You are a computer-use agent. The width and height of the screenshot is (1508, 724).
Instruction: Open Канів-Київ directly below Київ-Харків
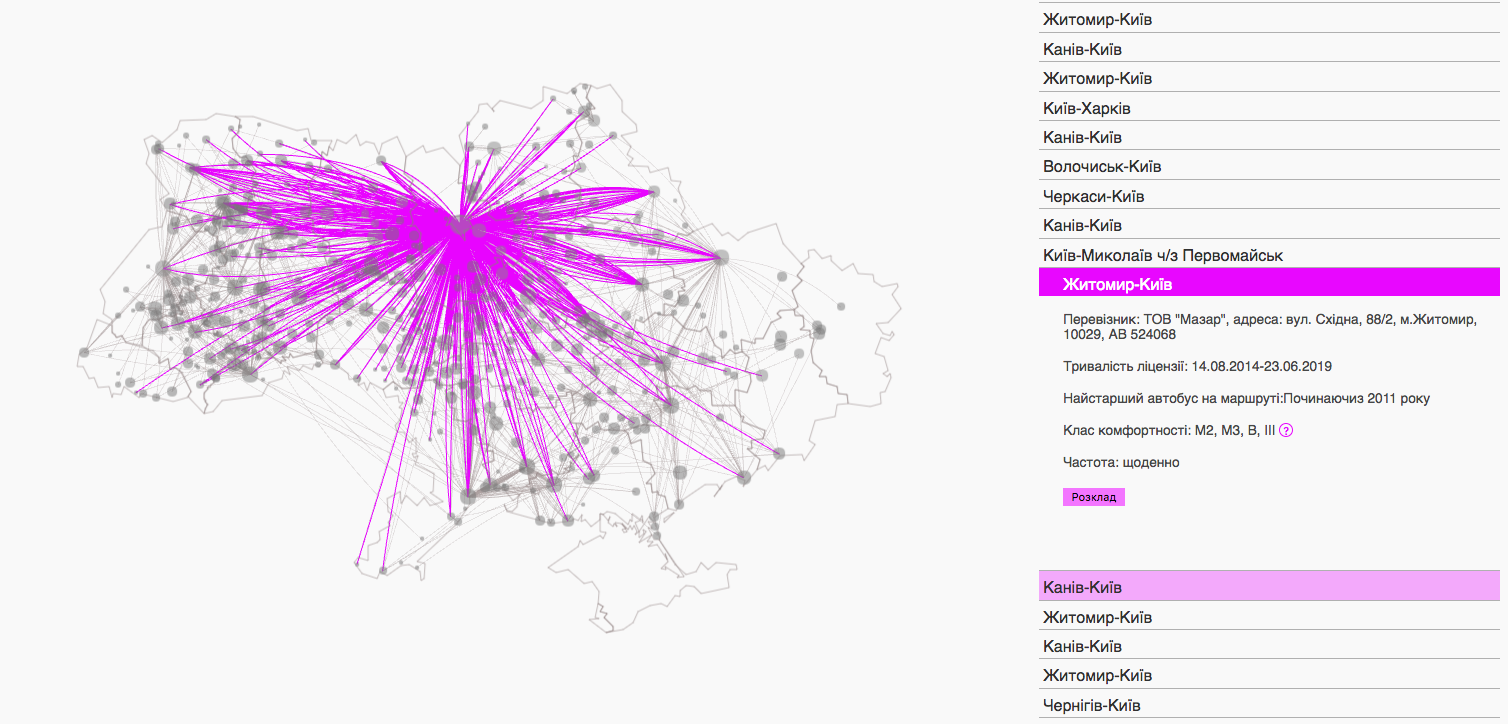click(1082, 137)
